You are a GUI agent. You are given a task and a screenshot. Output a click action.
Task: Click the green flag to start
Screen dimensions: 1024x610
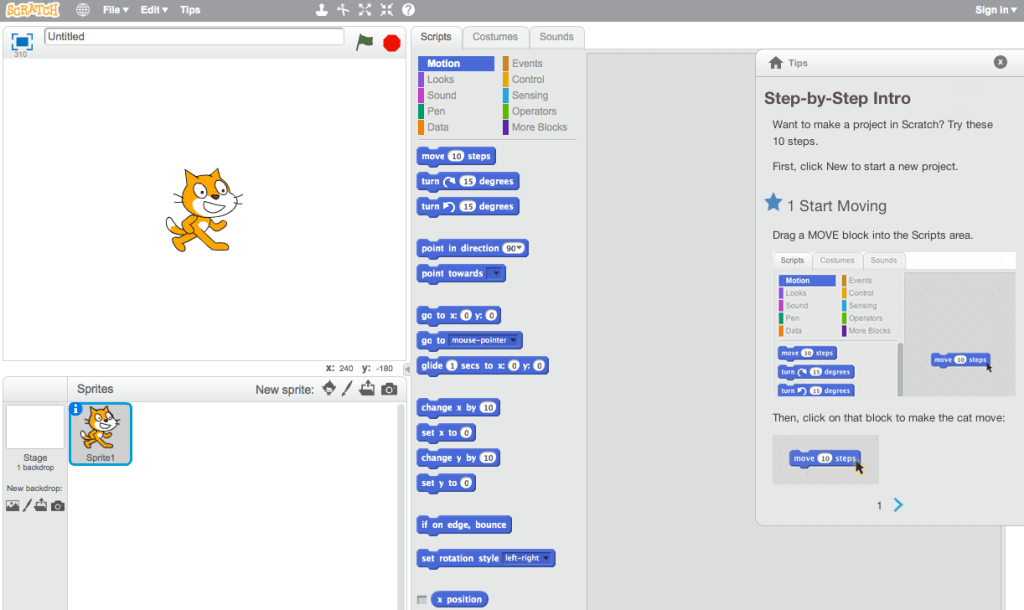364,42
